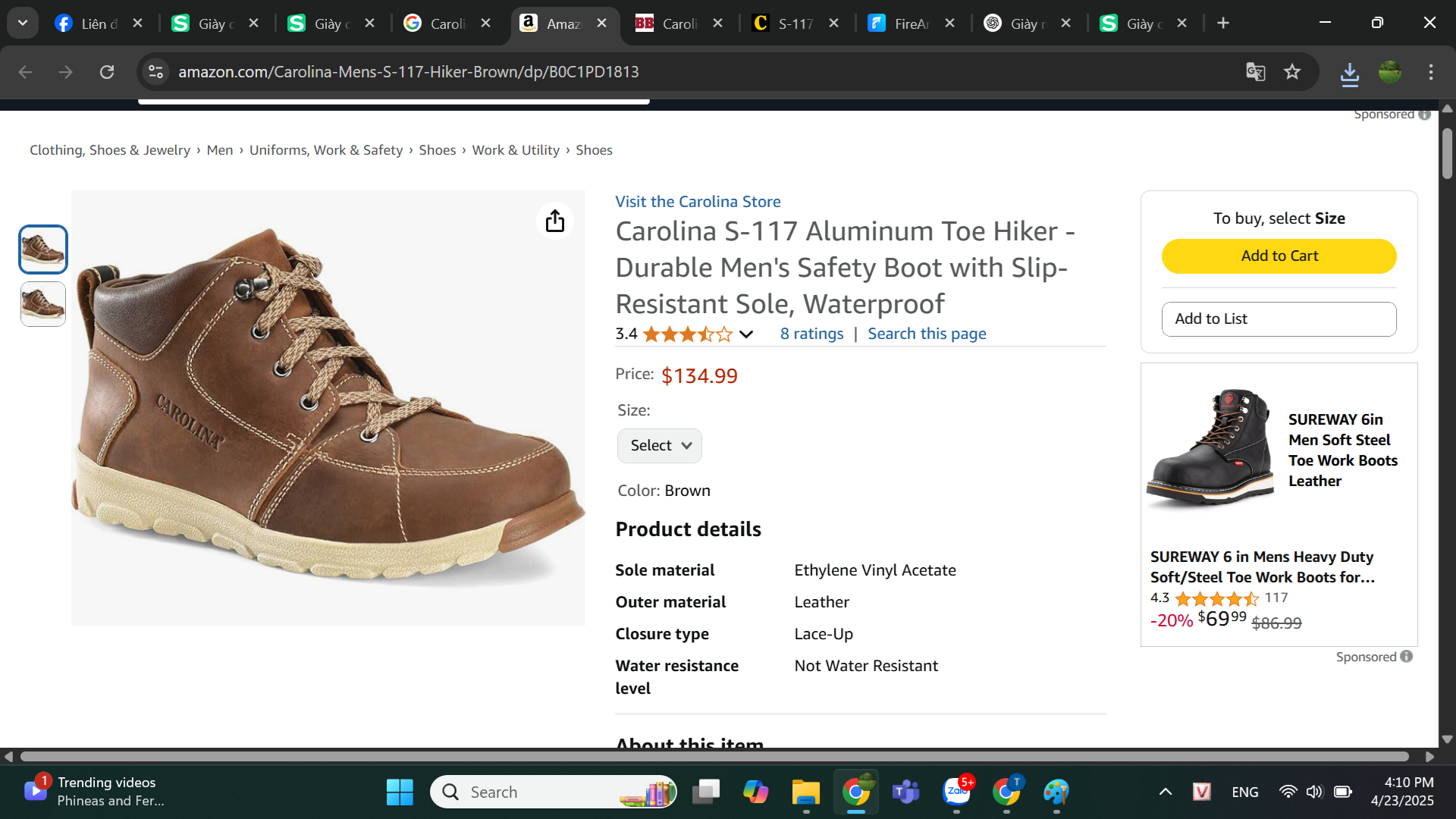Image resolution: width=1456 pixels, height=819 pixels.
Task: Open the Size Select dropdown
Action: click(x=660, y=446)
